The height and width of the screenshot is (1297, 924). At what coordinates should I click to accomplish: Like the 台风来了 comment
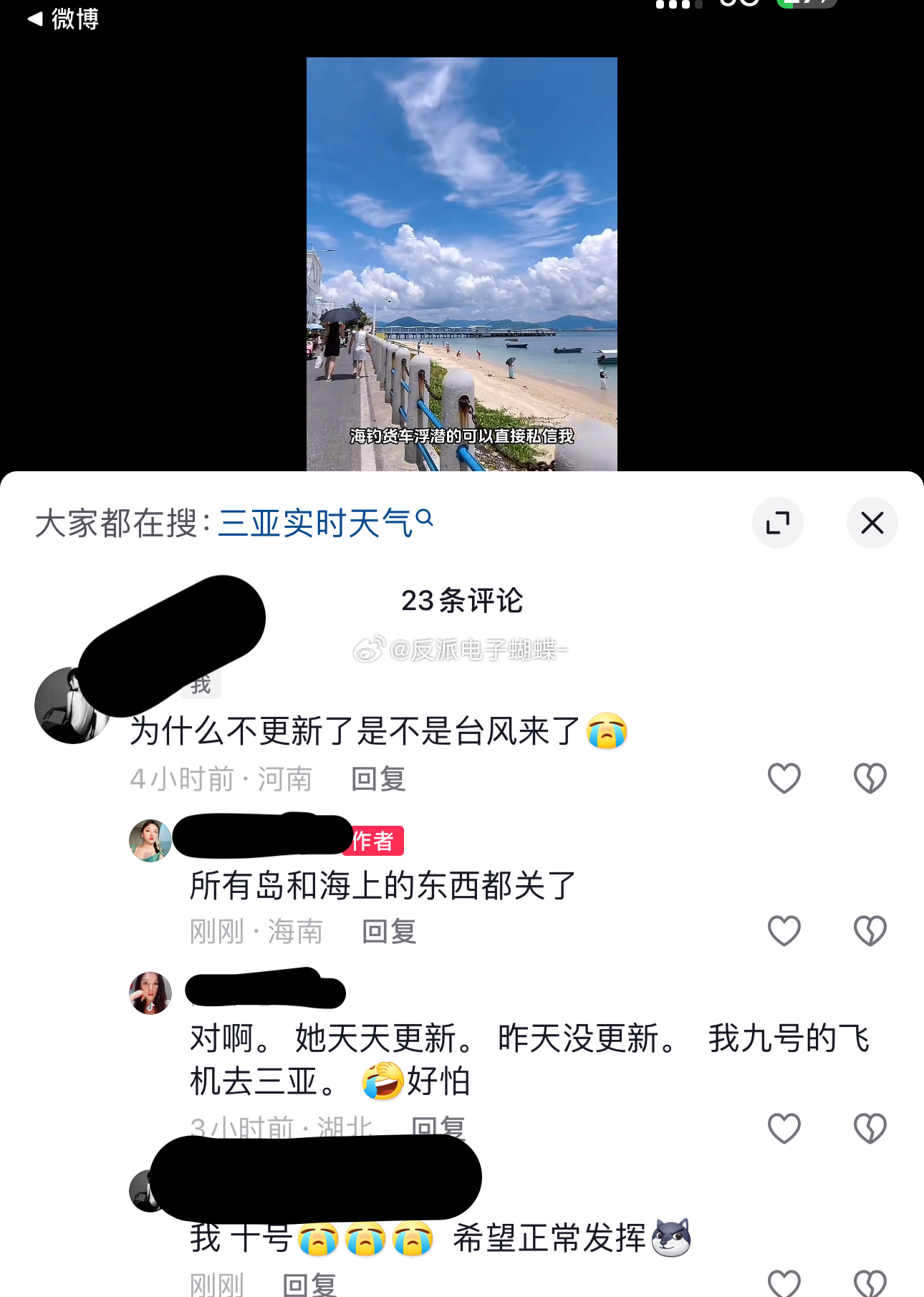[784, 778]
